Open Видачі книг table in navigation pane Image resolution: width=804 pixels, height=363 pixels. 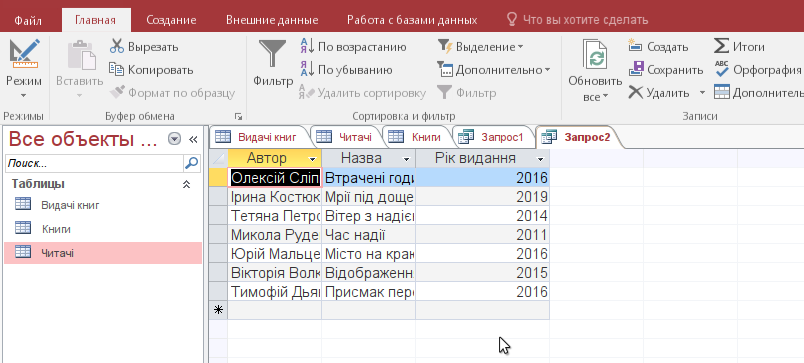(x=103, y=206)
